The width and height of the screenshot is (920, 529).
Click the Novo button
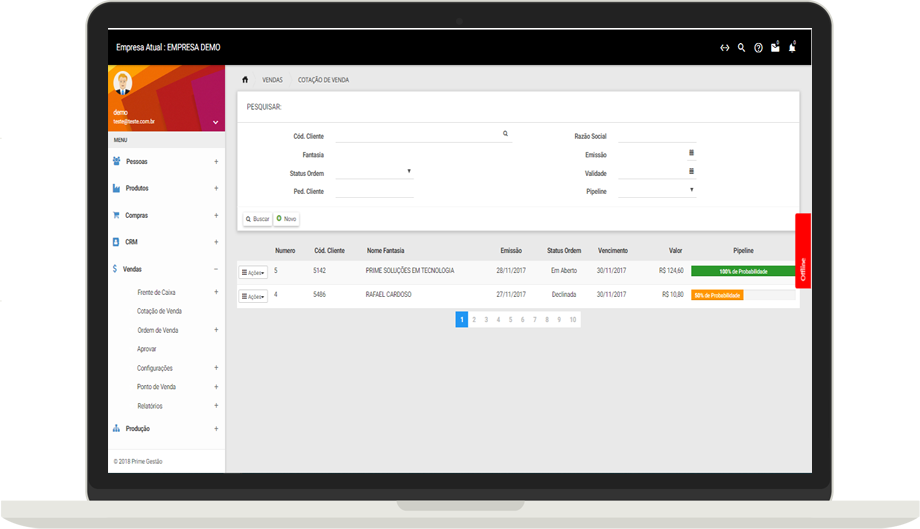coord(286,218)
